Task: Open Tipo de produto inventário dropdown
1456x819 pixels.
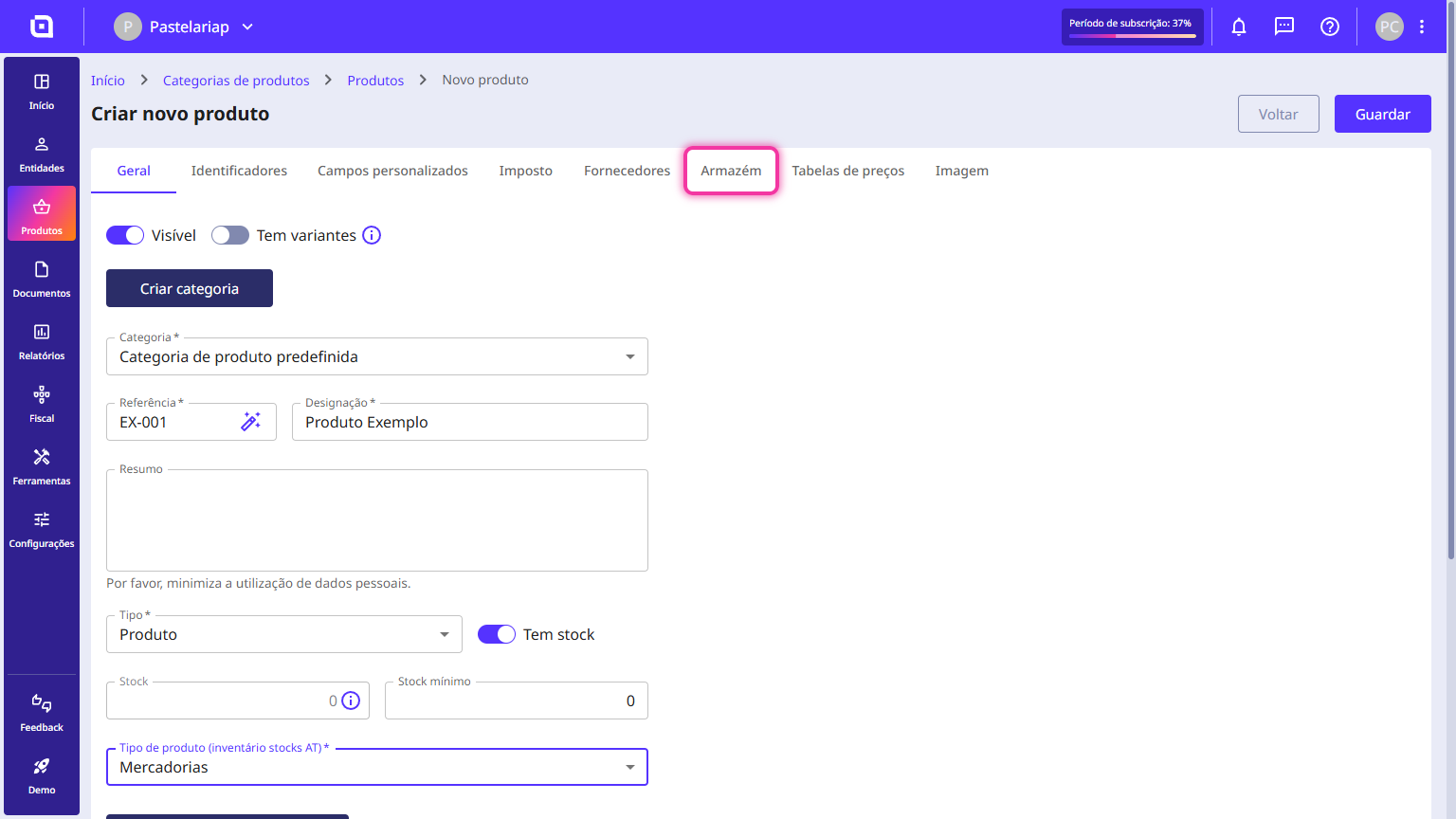Action: (377, 767)
